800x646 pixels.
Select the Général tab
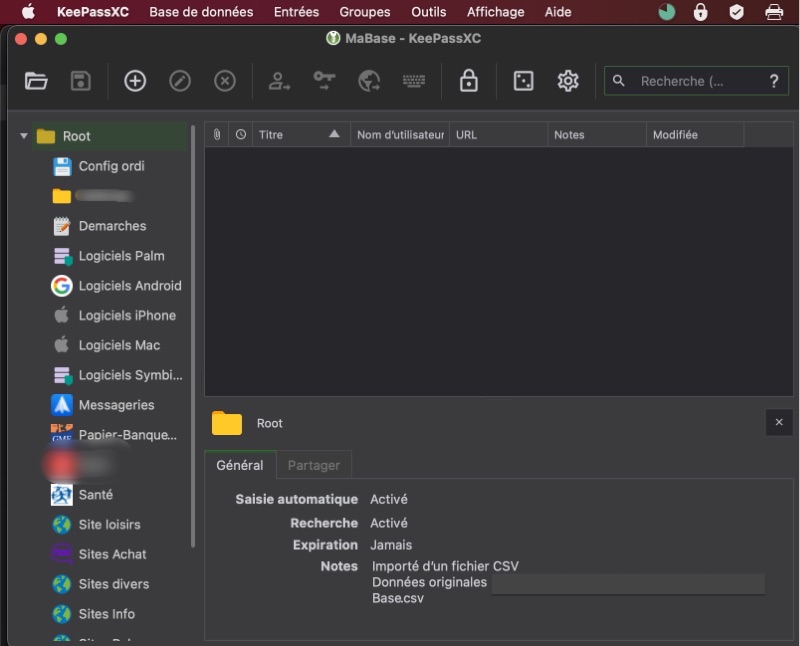(240, 465)
